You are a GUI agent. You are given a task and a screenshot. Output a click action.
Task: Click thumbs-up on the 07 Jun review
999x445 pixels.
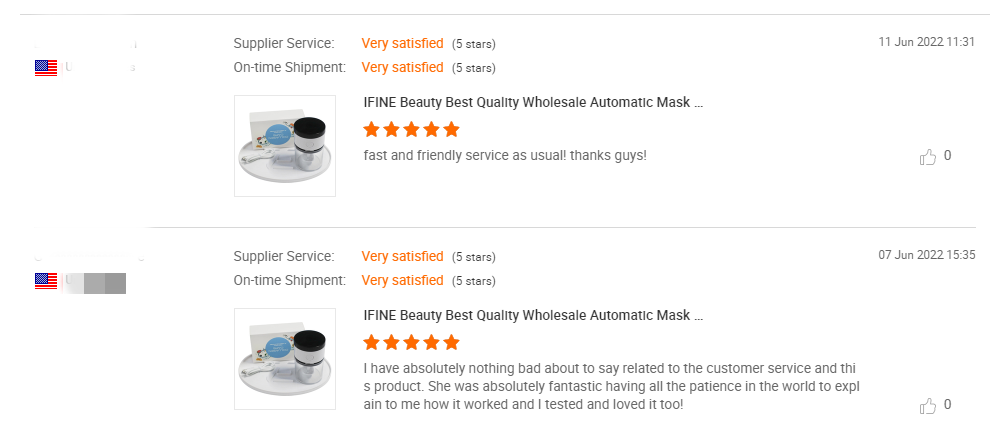(928, 405)
